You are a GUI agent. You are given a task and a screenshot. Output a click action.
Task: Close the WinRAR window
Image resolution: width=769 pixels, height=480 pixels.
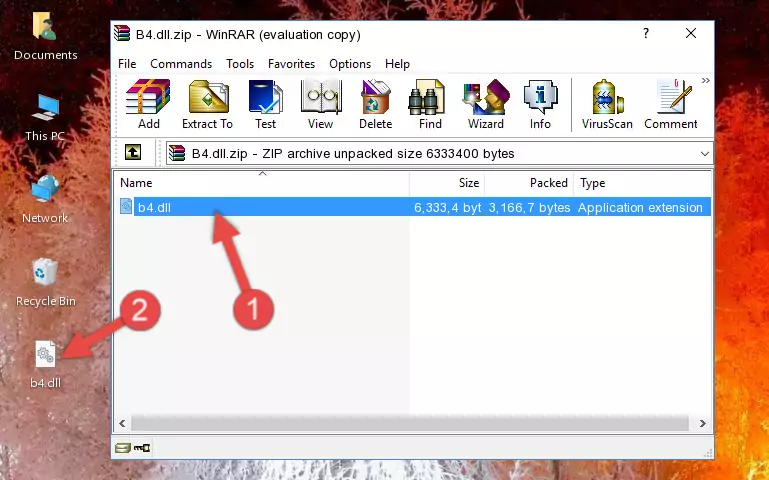[x=691, y=33]
